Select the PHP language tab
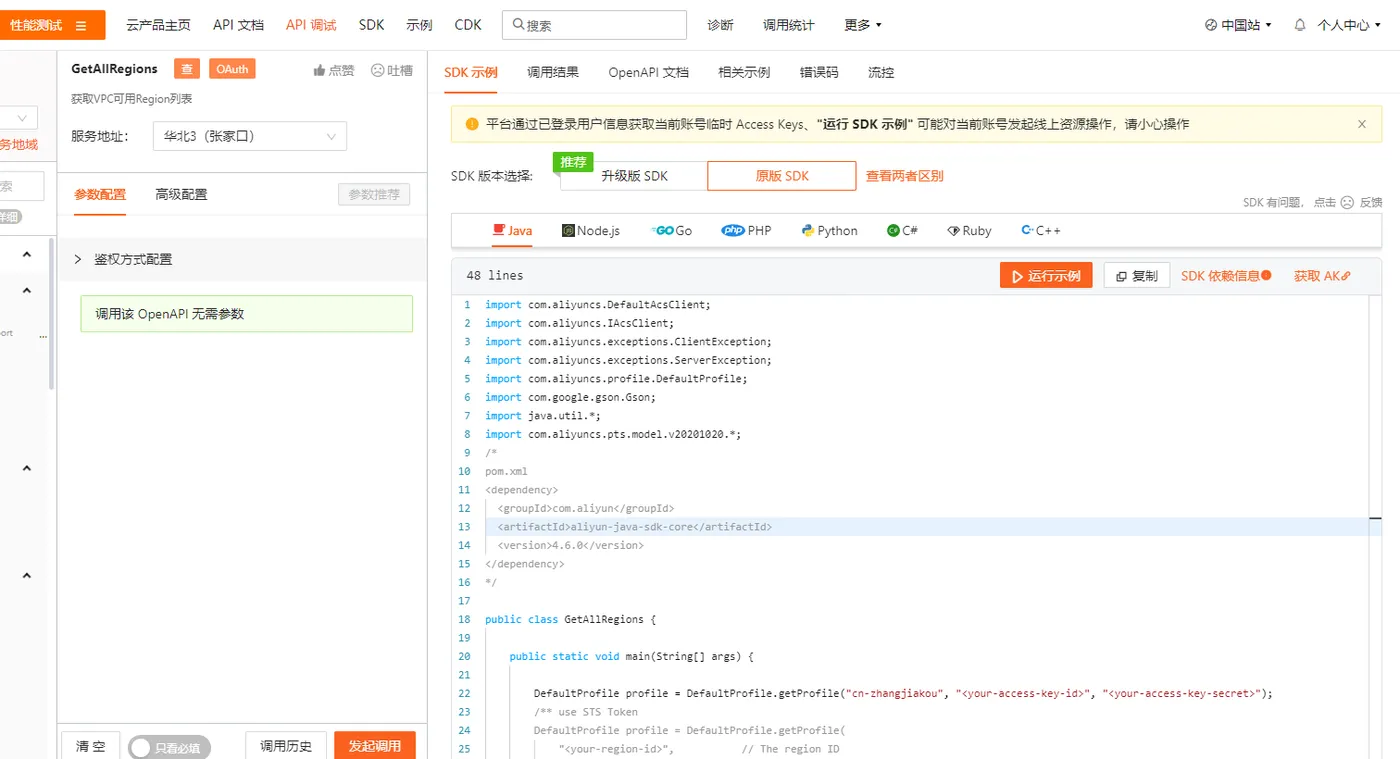The width and height of the screenshot is (1400, 759). (x=746, y=230)
